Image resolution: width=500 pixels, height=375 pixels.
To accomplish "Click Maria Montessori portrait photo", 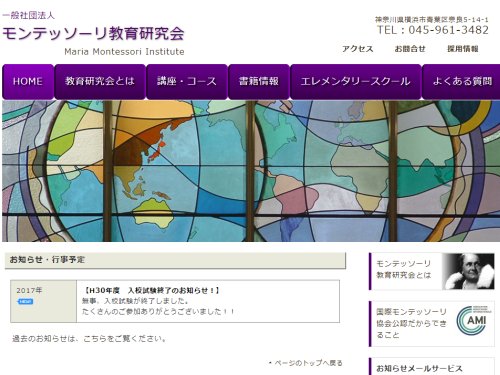I will click(469, 271).
